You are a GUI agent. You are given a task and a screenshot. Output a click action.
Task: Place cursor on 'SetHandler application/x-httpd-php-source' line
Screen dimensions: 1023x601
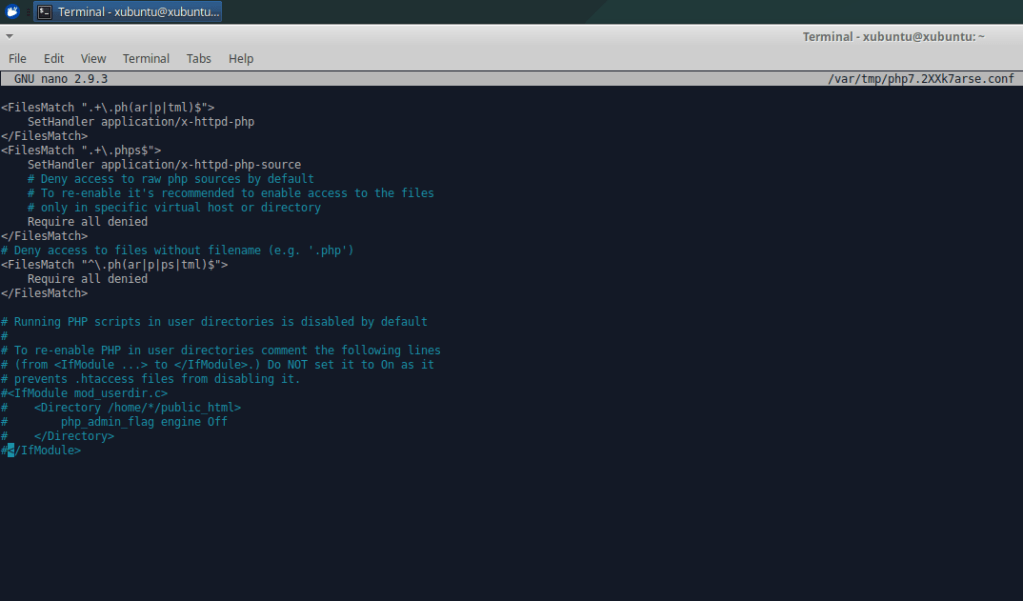point(164,165)
